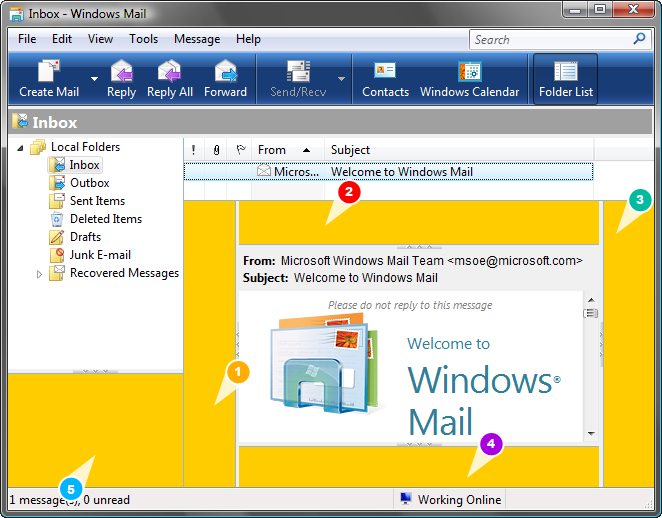Open the Message menu
662x518 pixels.
(x=197, y=39)
